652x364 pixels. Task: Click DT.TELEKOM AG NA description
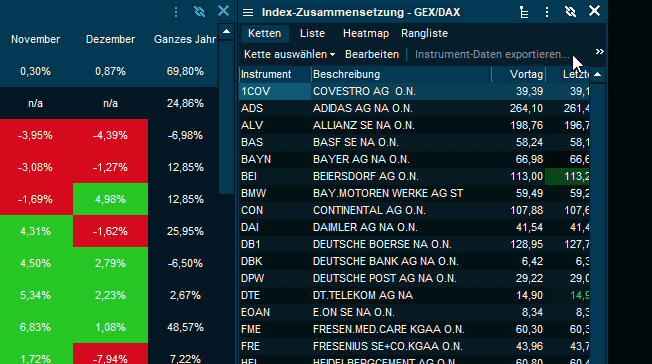tap(363, 295)
